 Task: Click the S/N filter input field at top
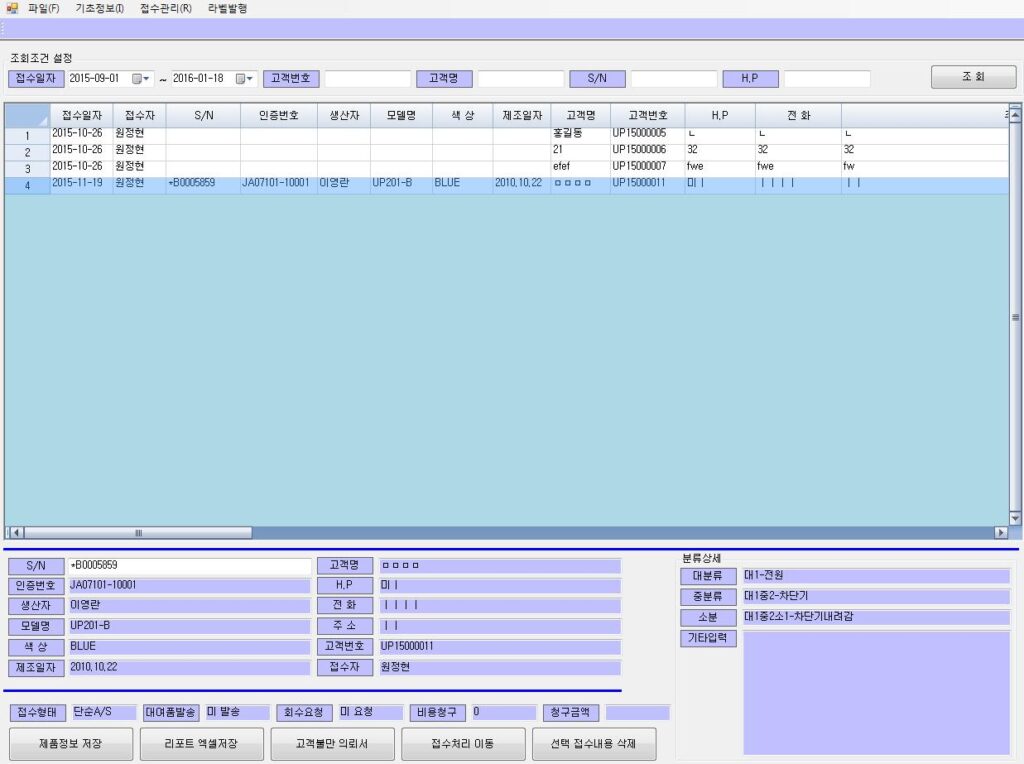[673, 79]
